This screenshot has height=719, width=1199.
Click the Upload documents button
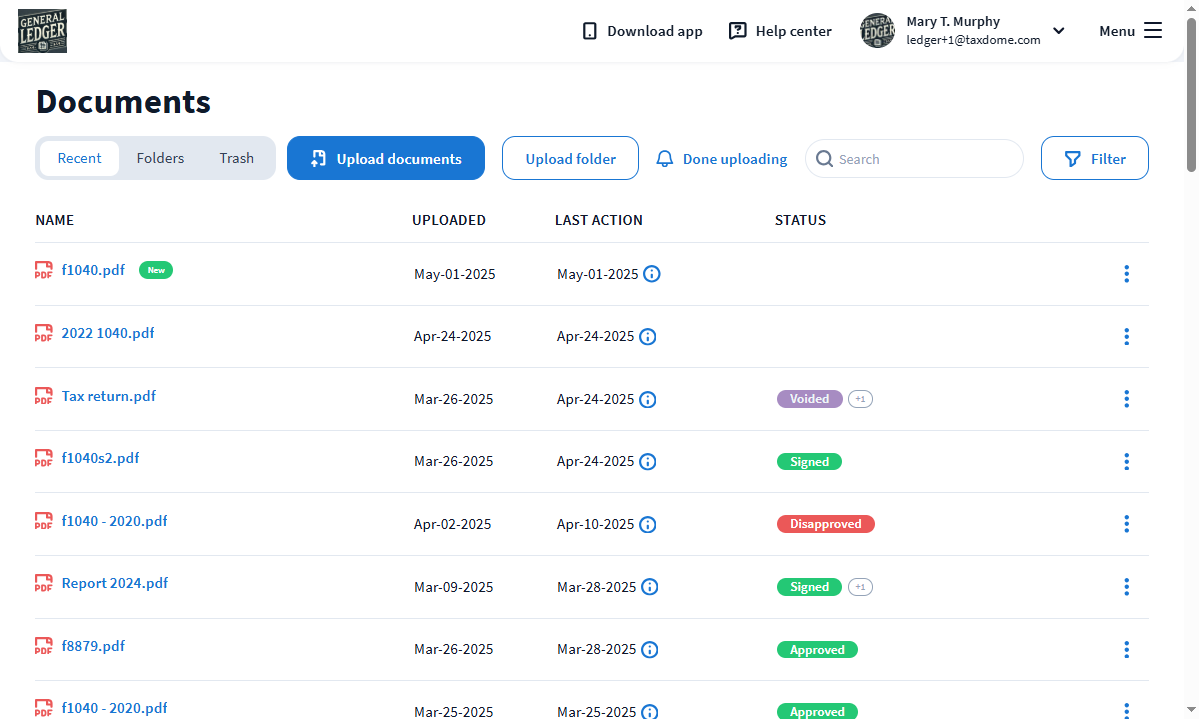(x=386, y=158)
